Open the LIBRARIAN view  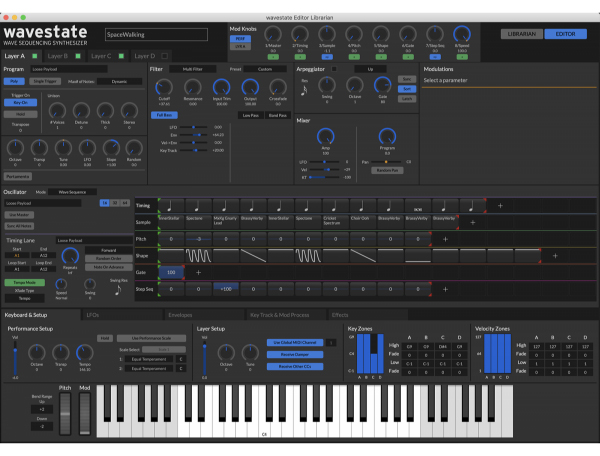522,34
